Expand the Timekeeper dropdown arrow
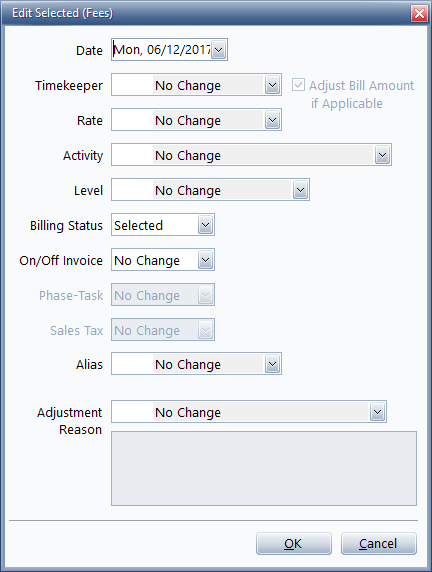 pyautogui.click(x=272, y=85)
